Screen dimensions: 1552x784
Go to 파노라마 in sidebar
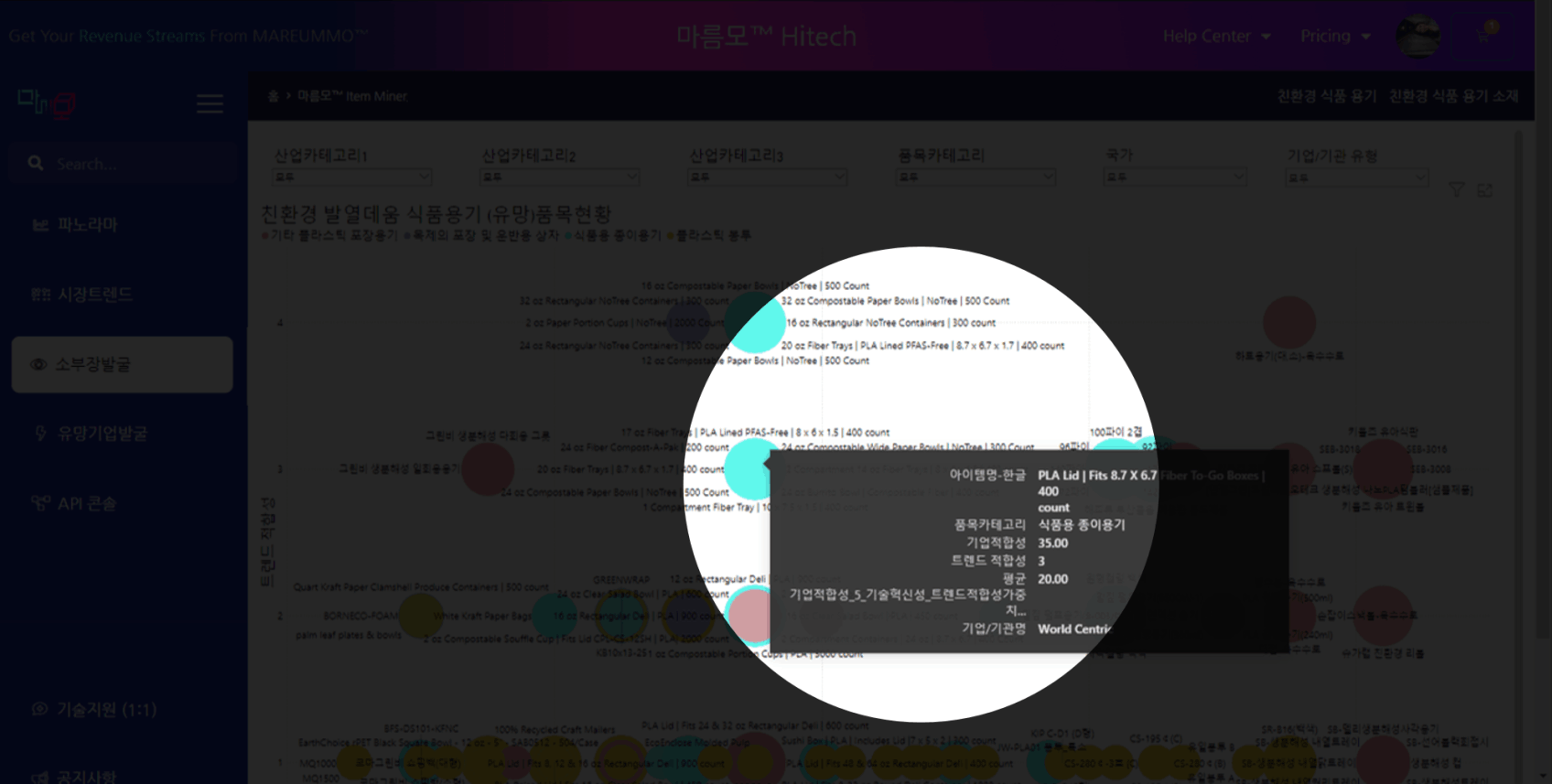pos(87,224)
